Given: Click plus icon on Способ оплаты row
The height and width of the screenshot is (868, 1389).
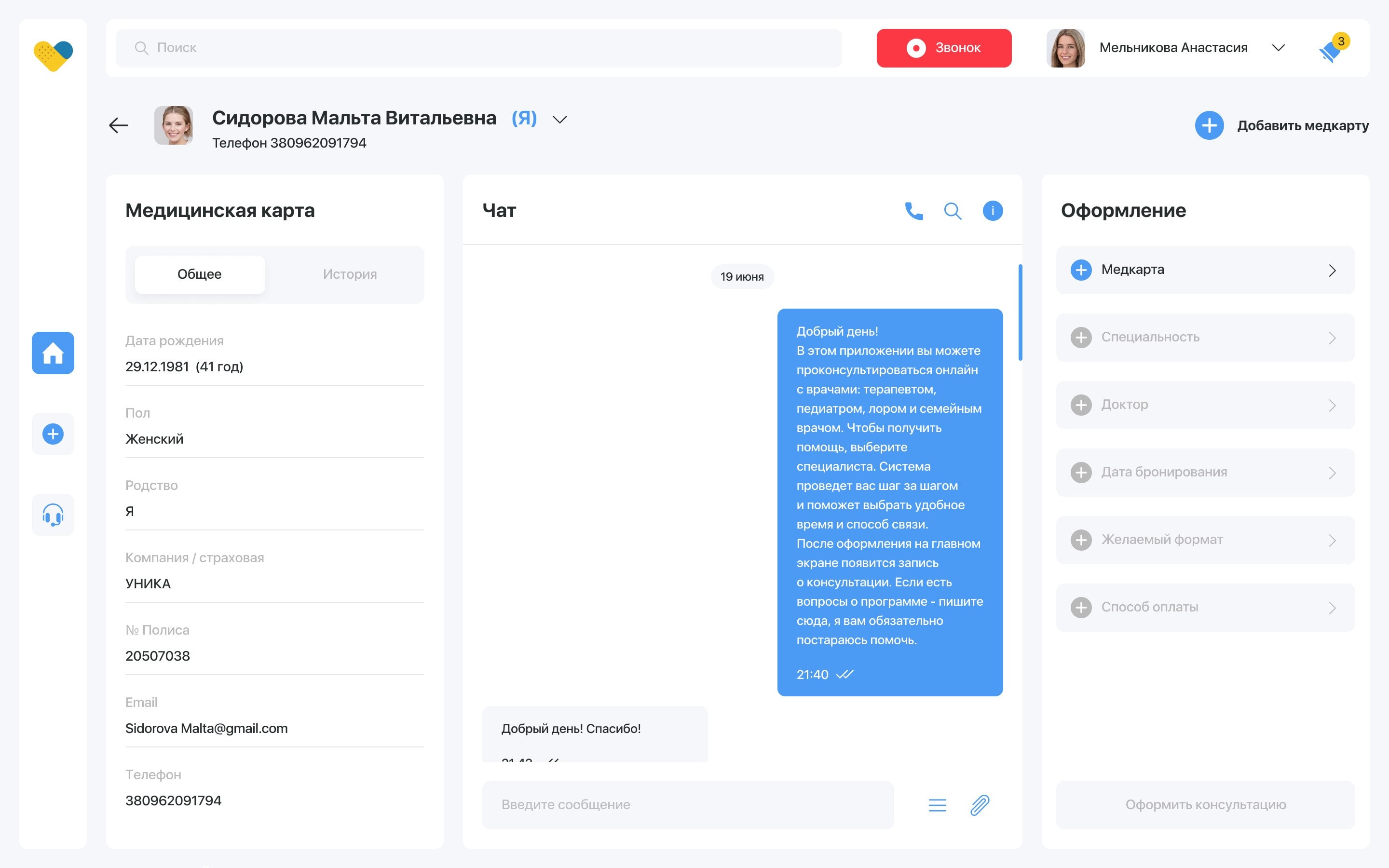Looking at the screenshot, I should [x=1081, y=608].
